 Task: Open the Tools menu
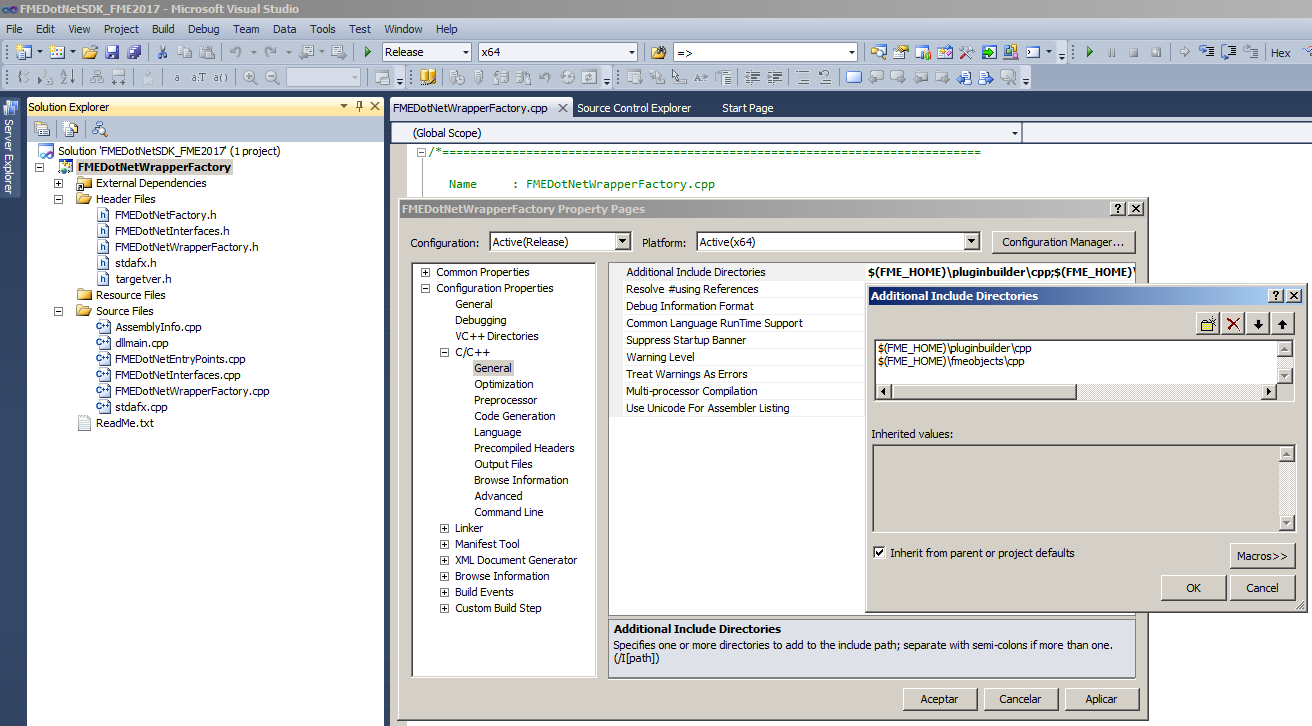[323, 29]
